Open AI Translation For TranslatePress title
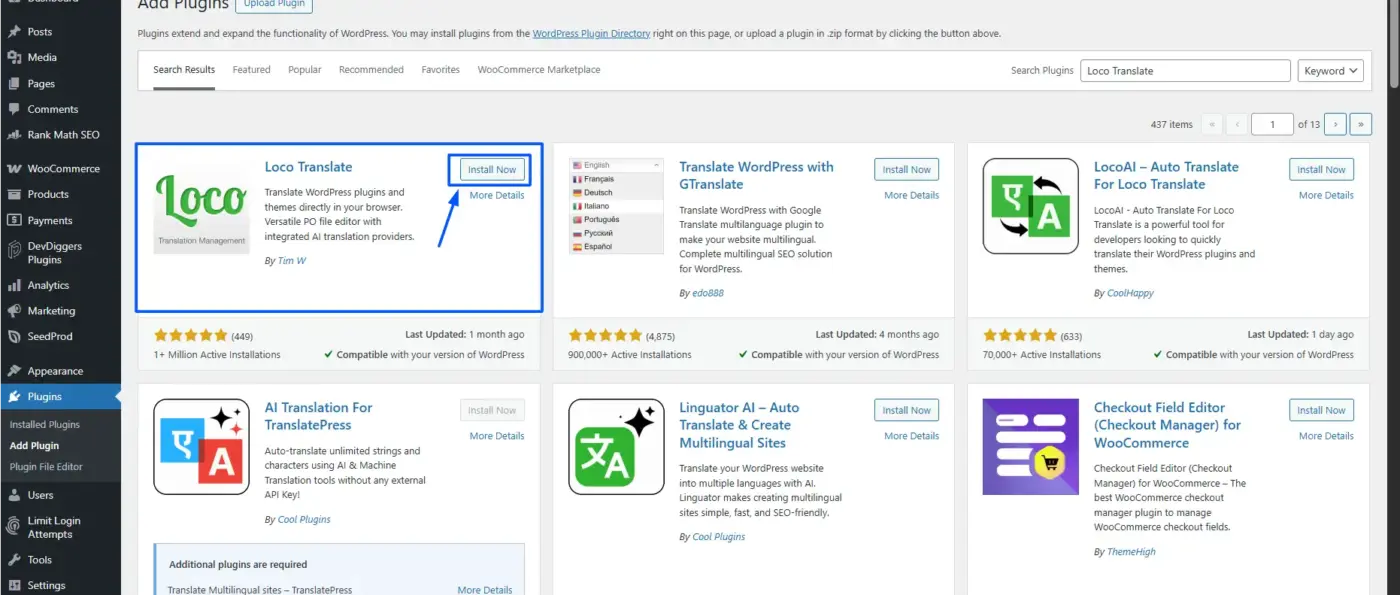 319,416
